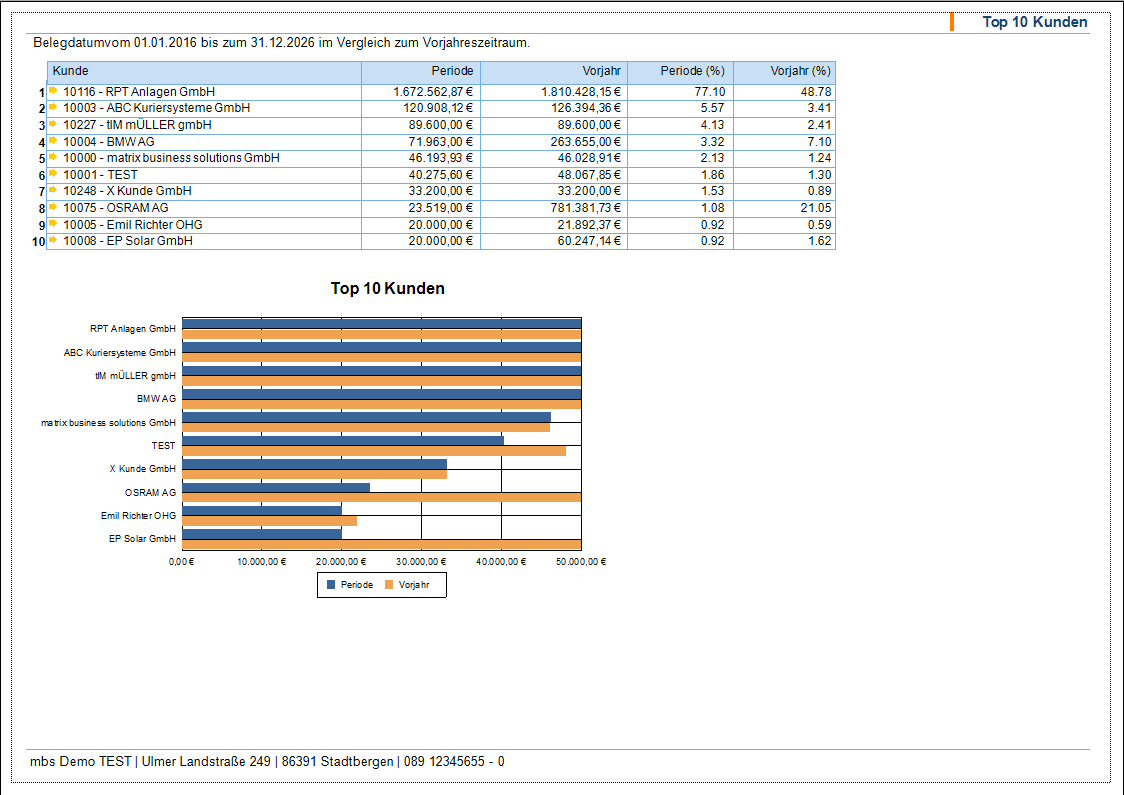The width and height of the screenshot is (1124, 795).
Task: Click the footer text mbs Demo TEST address
Action: click(x=267, y=761)
